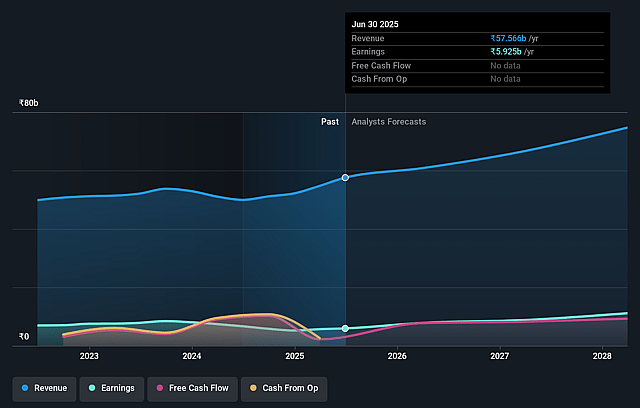Click the orange dot beside Cash From Op
The height and width of the screenshot is (408, 640).
pyautogui.click(x=254, y=387)
